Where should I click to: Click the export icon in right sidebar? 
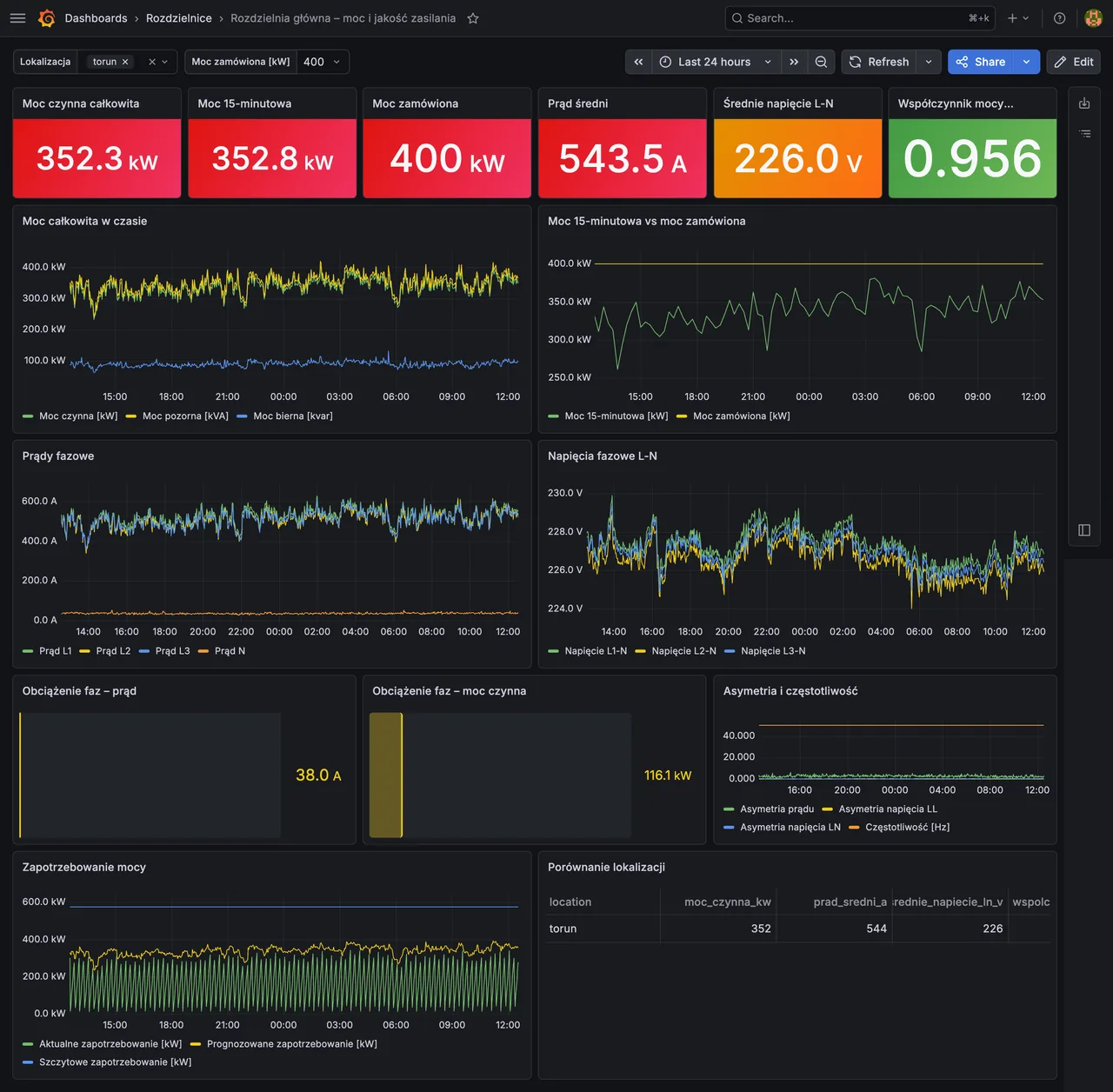click(1084, 103)
